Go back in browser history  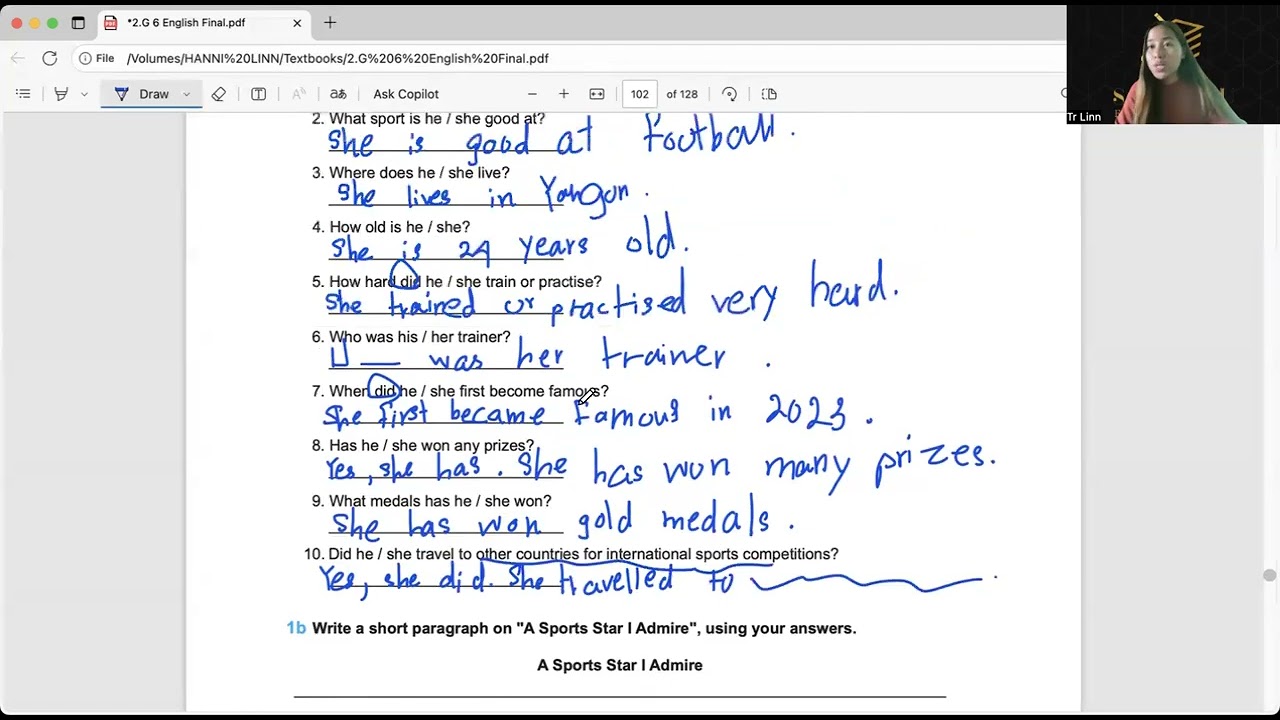coord(18,58)
